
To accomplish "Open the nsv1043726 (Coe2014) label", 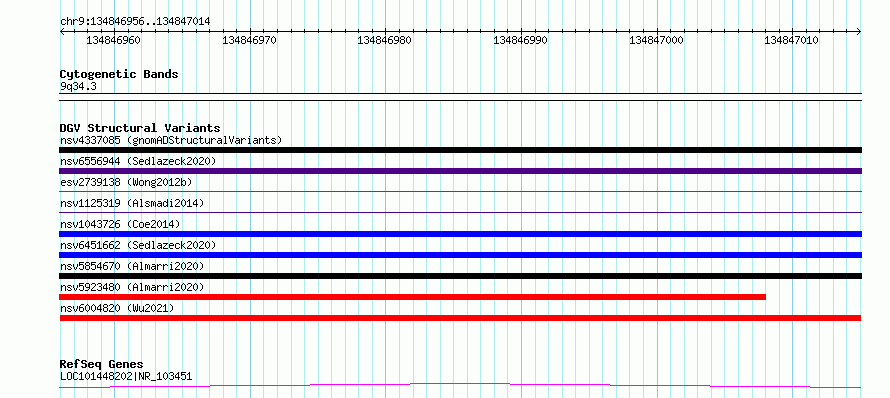I will click(x=120, y=224).
